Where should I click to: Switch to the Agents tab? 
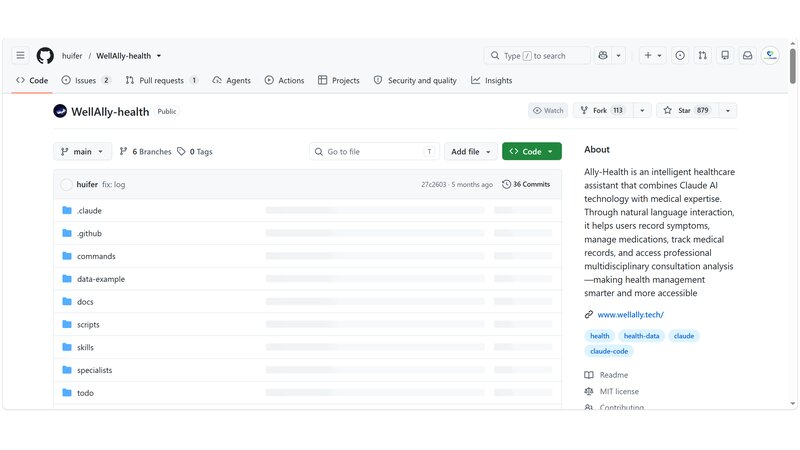232,80
